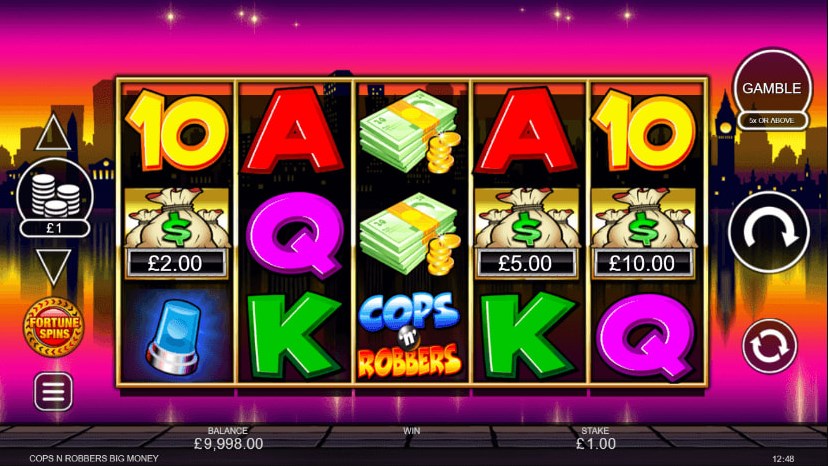The width and height of the screenshot is (828, 466).
Task: Select the blue police siren symbol
Action: 175,335
